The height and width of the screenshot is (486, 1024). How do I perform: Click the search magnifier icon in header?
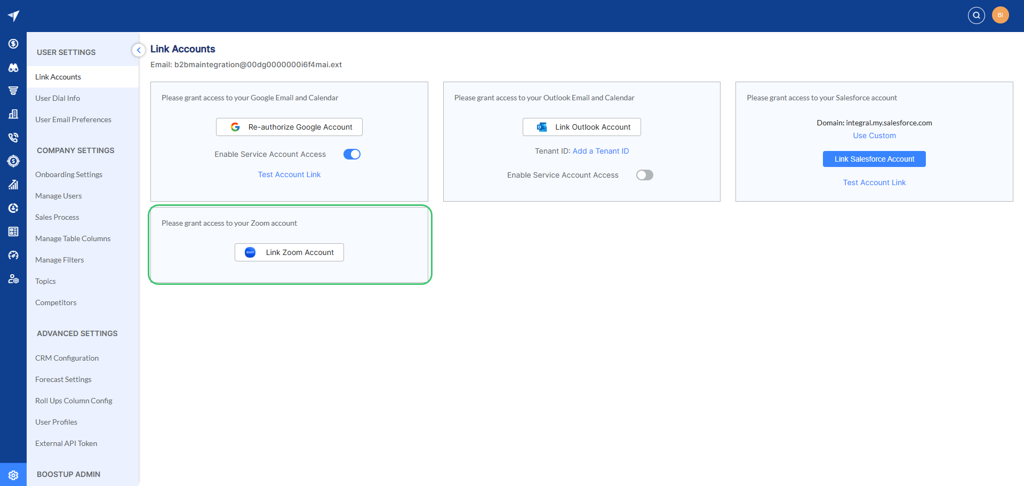click(x=976, y=15)
